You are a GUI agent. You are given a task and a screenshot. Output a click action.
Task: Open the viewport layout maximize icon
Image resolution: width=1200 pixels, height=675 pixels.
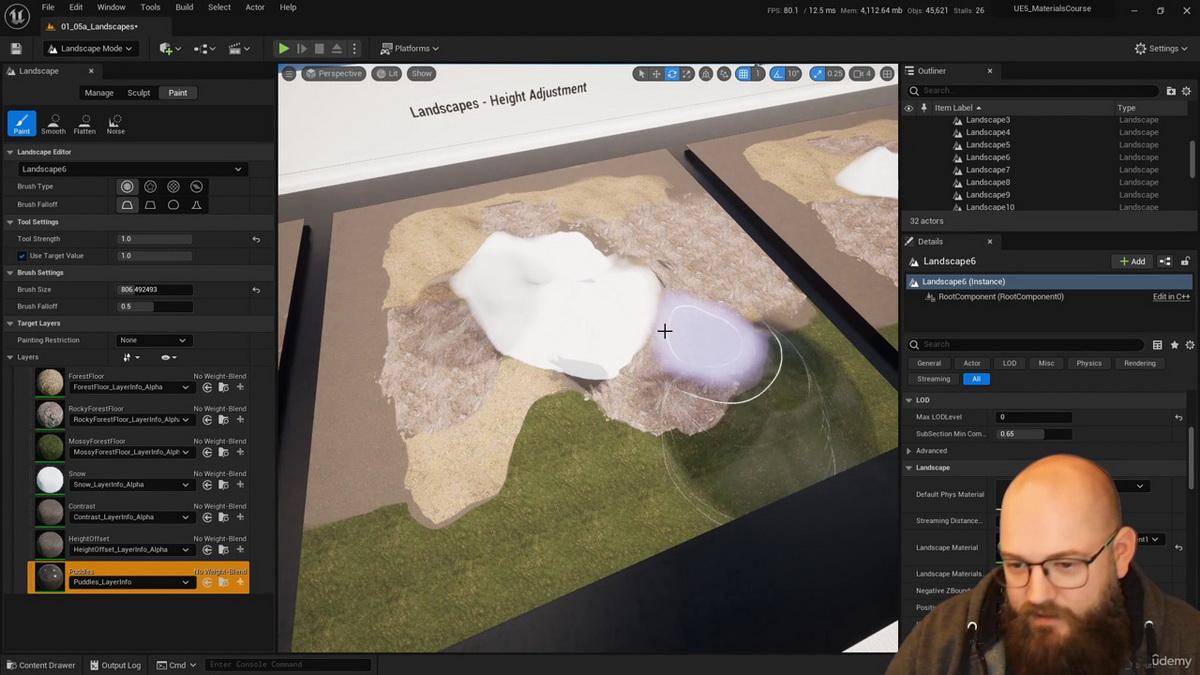click(x=887, y=74)
